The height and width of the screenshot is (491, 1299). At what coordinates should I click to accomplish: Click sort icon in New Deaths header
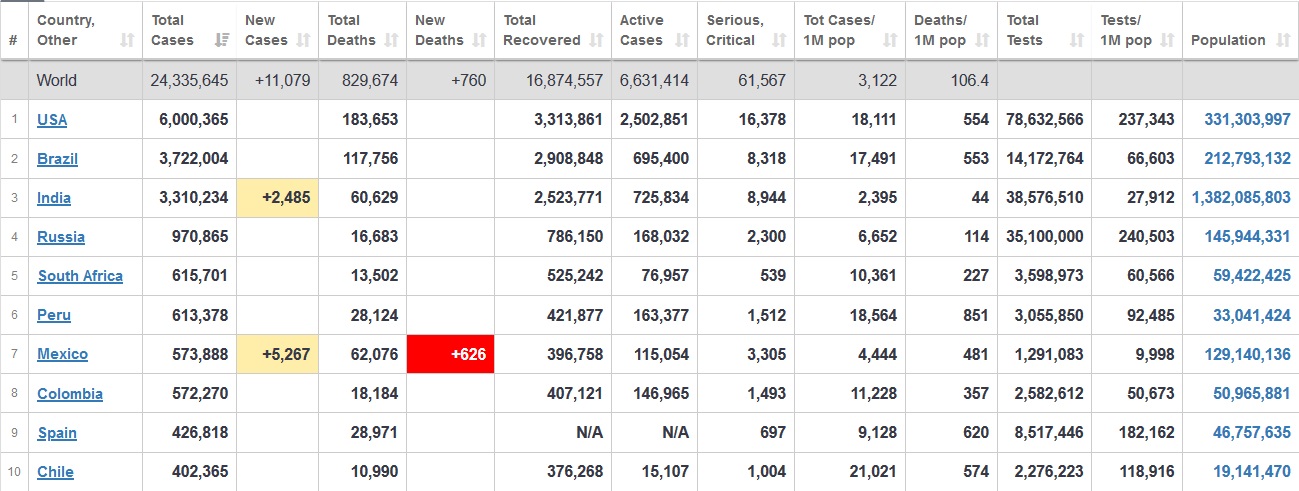[x=480, y=41]
